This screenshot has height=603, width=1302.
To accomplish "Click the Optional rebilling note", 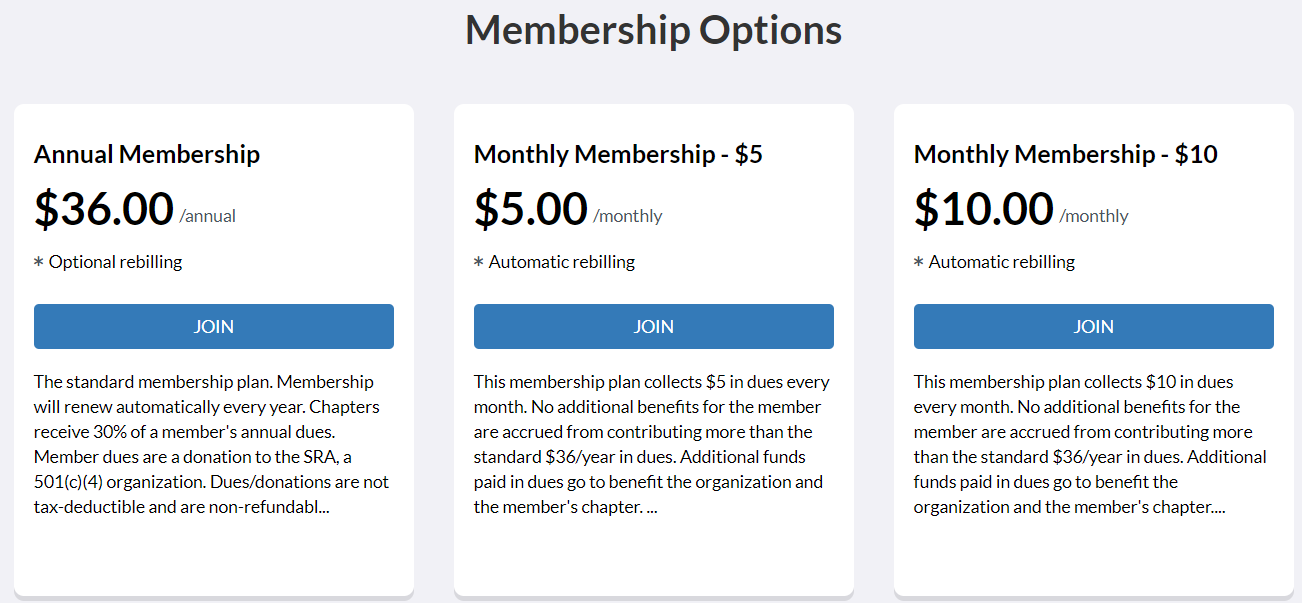I will [116, 262].
